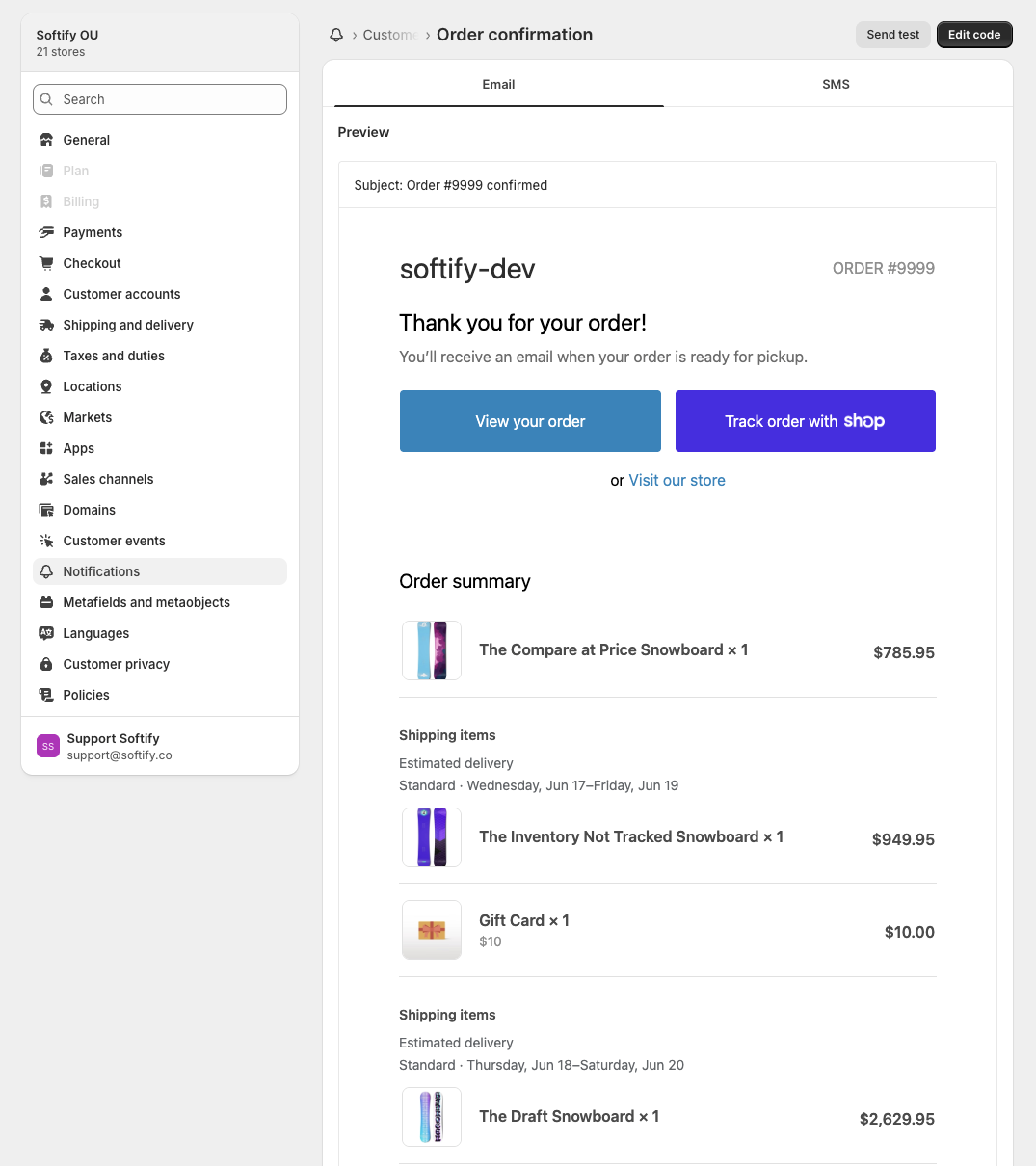
Task: Click the Wednesday, Jun 17–Friday, Jun 19 delivery estimate
Action: [x=571, y=785]
